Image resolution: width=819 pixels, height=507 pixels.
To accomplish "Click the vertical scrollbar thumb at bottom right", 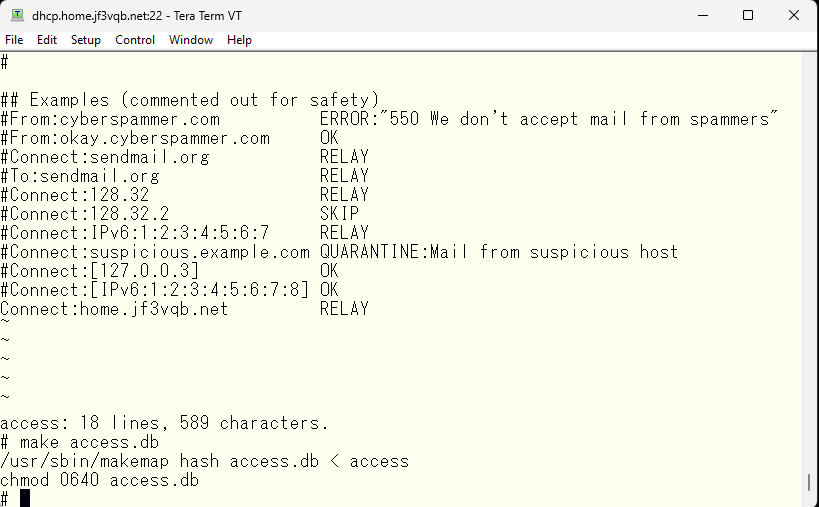I will tap(809, 482).
